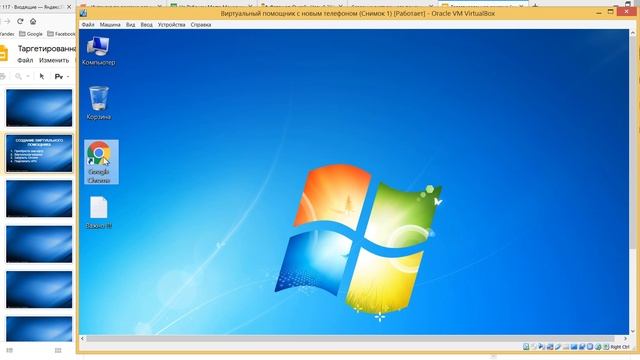Click the Right Ctrl host key indicator
This screenshot has width=640, height=360.
[620, 347]
